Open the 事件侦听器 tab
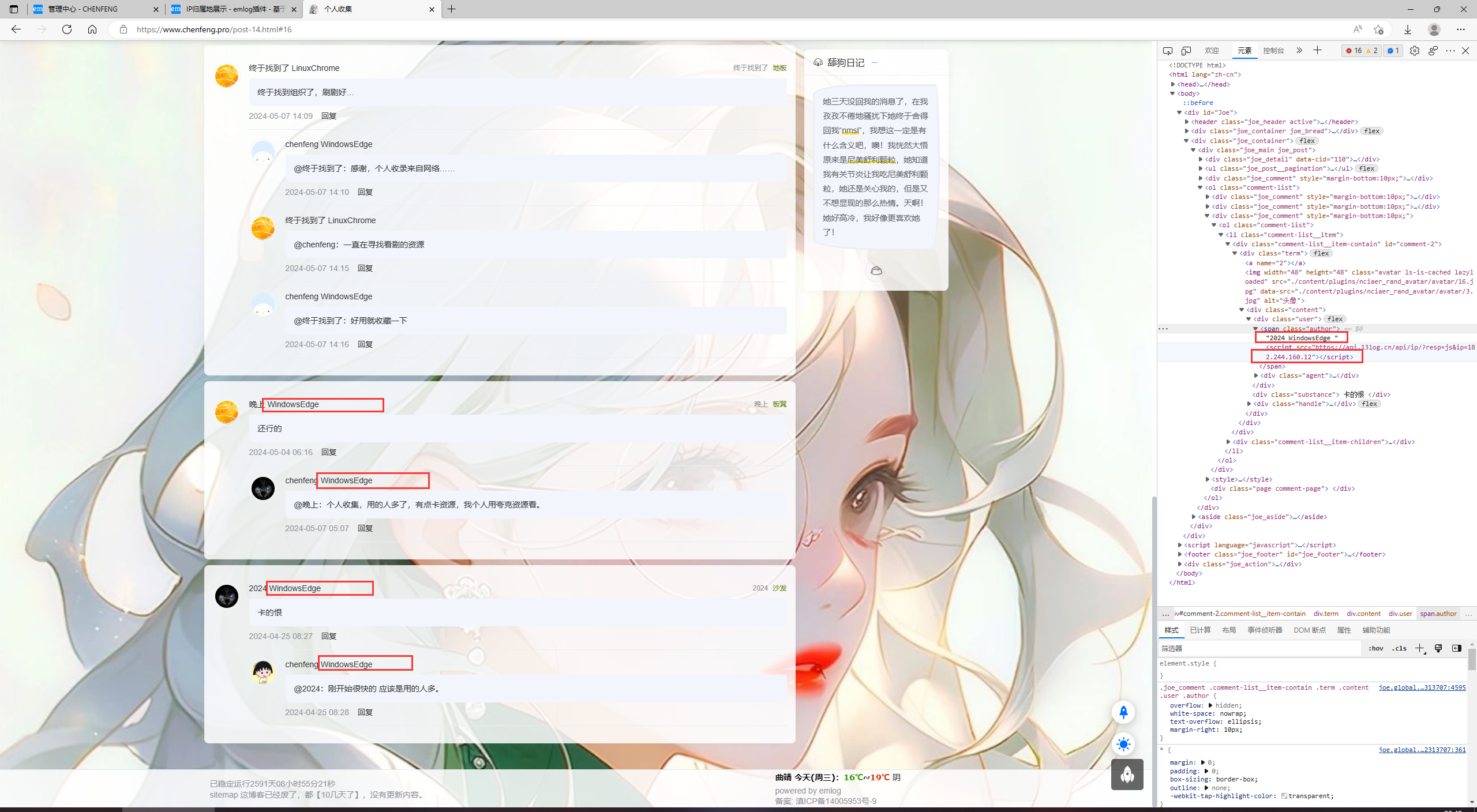1477x812 pixels. 1265,630
